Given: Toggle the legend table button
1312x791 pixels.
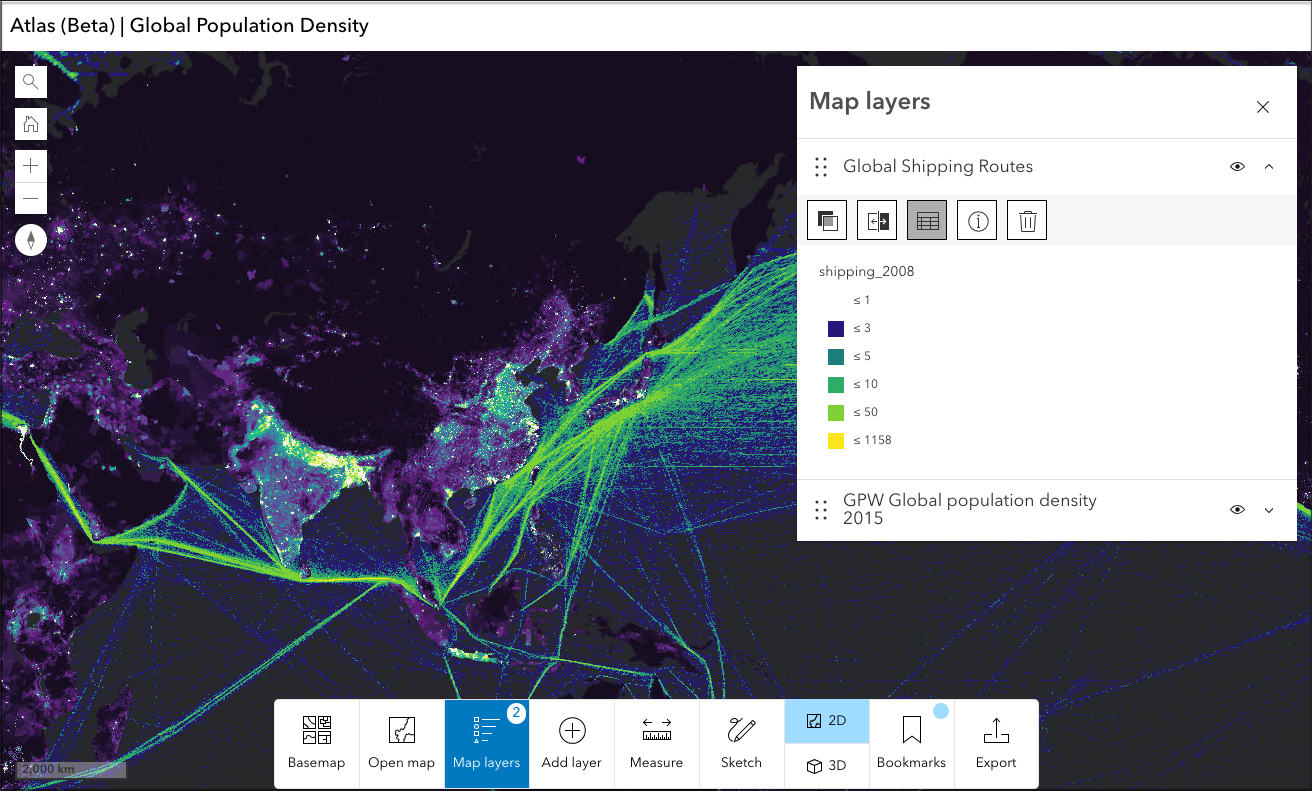Looking at the screenshot, I should [x=927, y=220].
